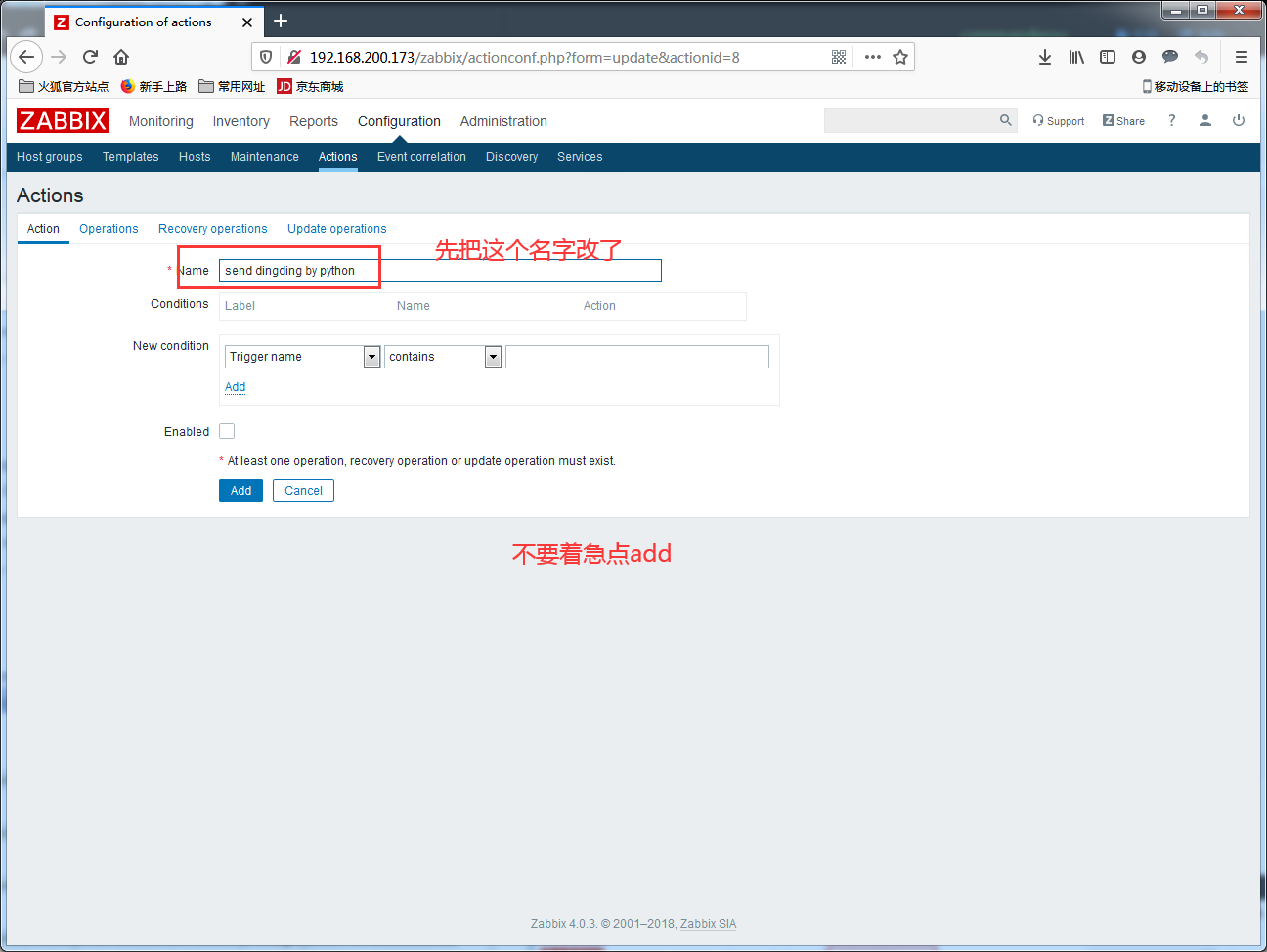Viewport: 1267px width, 952px height.
Task: Go to Templates submenu
Action: coord(131,157)
